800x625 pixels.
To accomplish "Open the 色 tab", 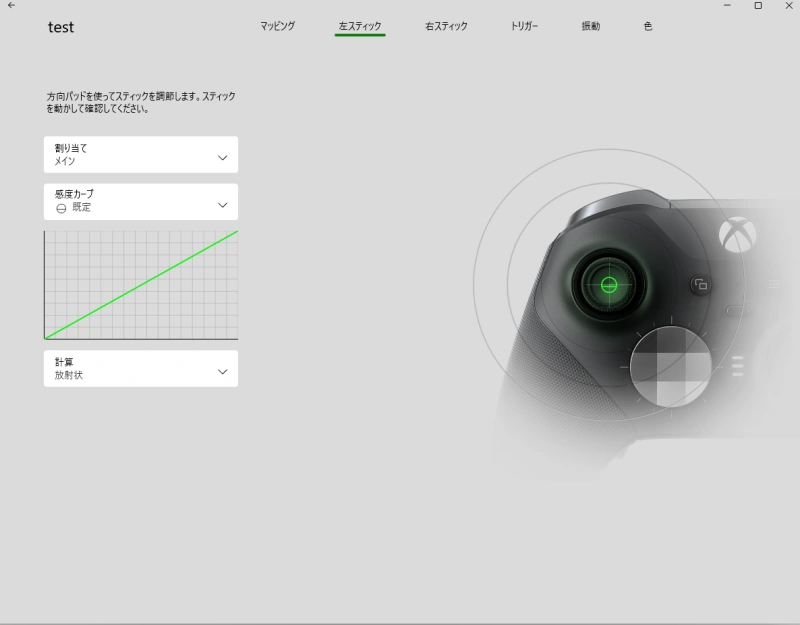I will 648,27.
